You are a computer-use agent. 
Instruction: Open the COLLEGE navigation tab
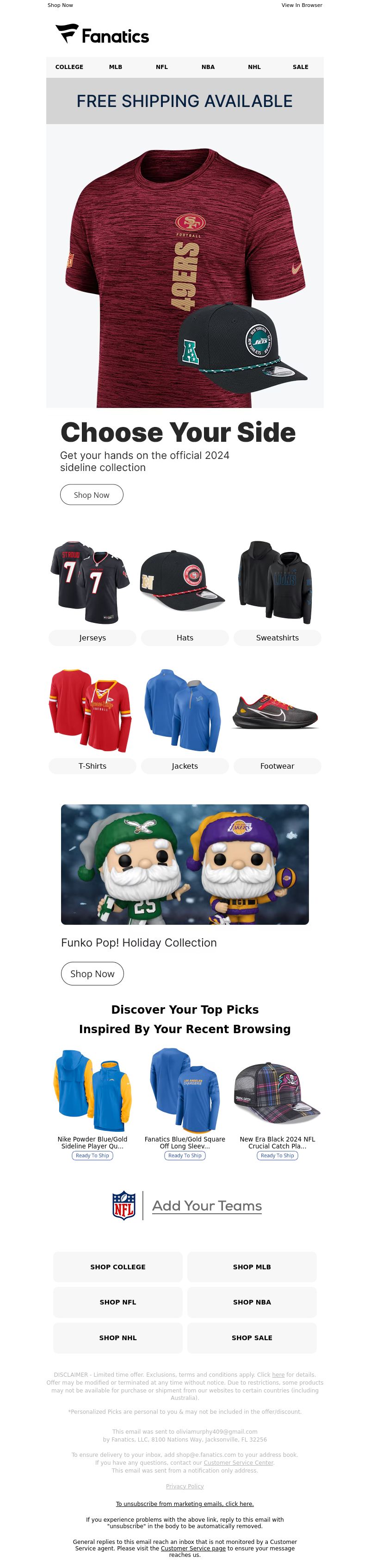pos(69,67)
